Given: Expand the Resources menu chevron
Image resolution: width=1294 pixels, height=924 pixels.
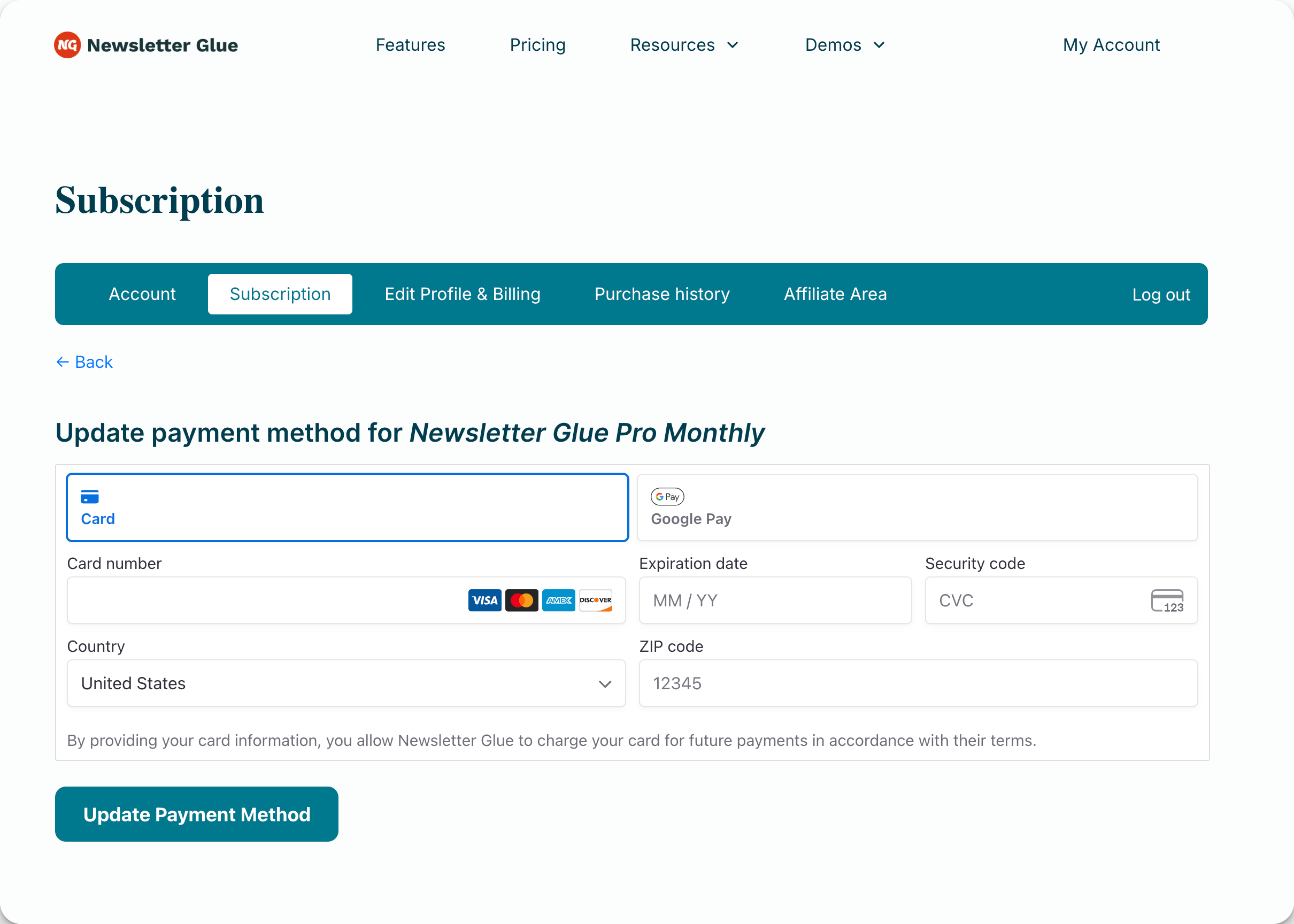Looking at the screenshot, I should tap(733, 45).
